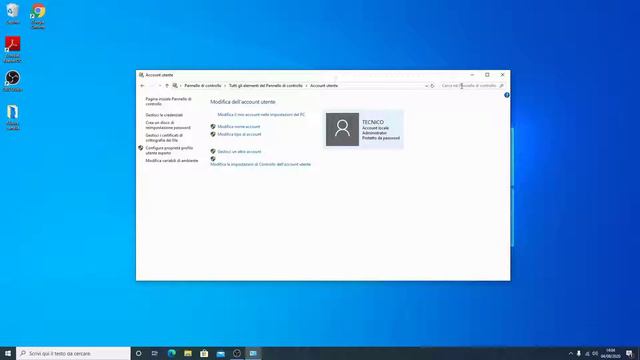This screenshot has height=360, width=640.
Task: Open Modifica il mio account nelle impostazioni del PC
Action: [x=261, y=115]
